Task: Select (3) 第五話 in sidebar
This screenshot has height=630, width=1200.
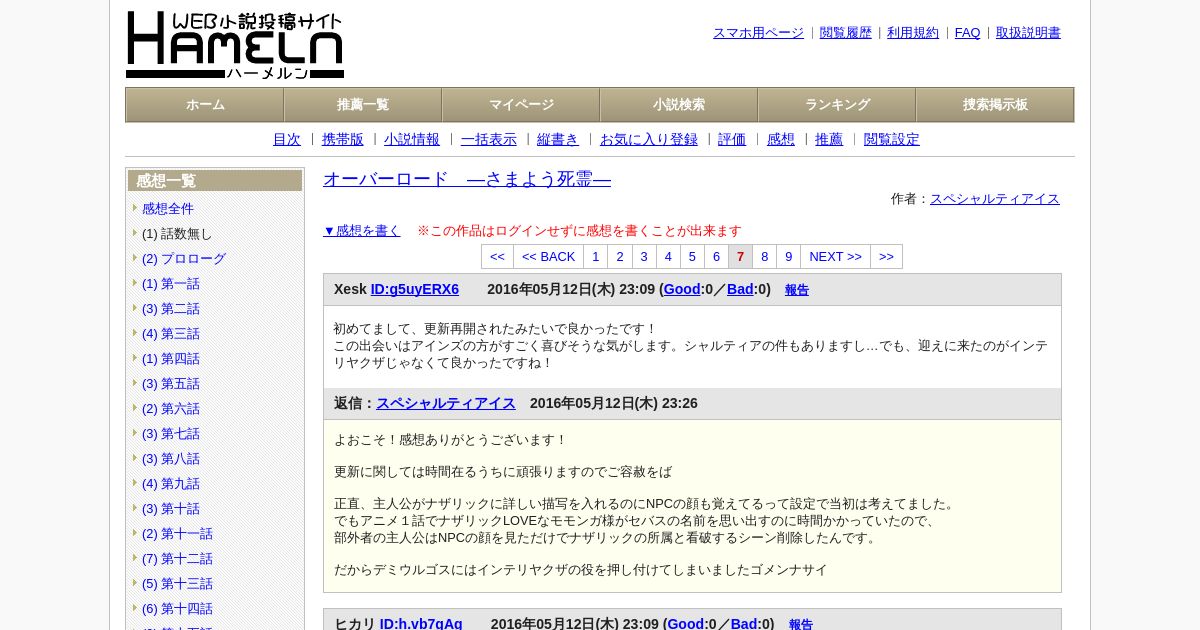Action: [171, 384]
